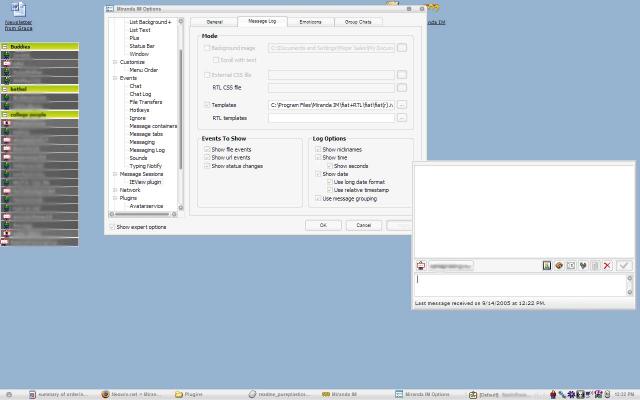Viewport: 640px width, 400px height.
Task: Collapse the Events tree node
Action: (x=115, y=78)
